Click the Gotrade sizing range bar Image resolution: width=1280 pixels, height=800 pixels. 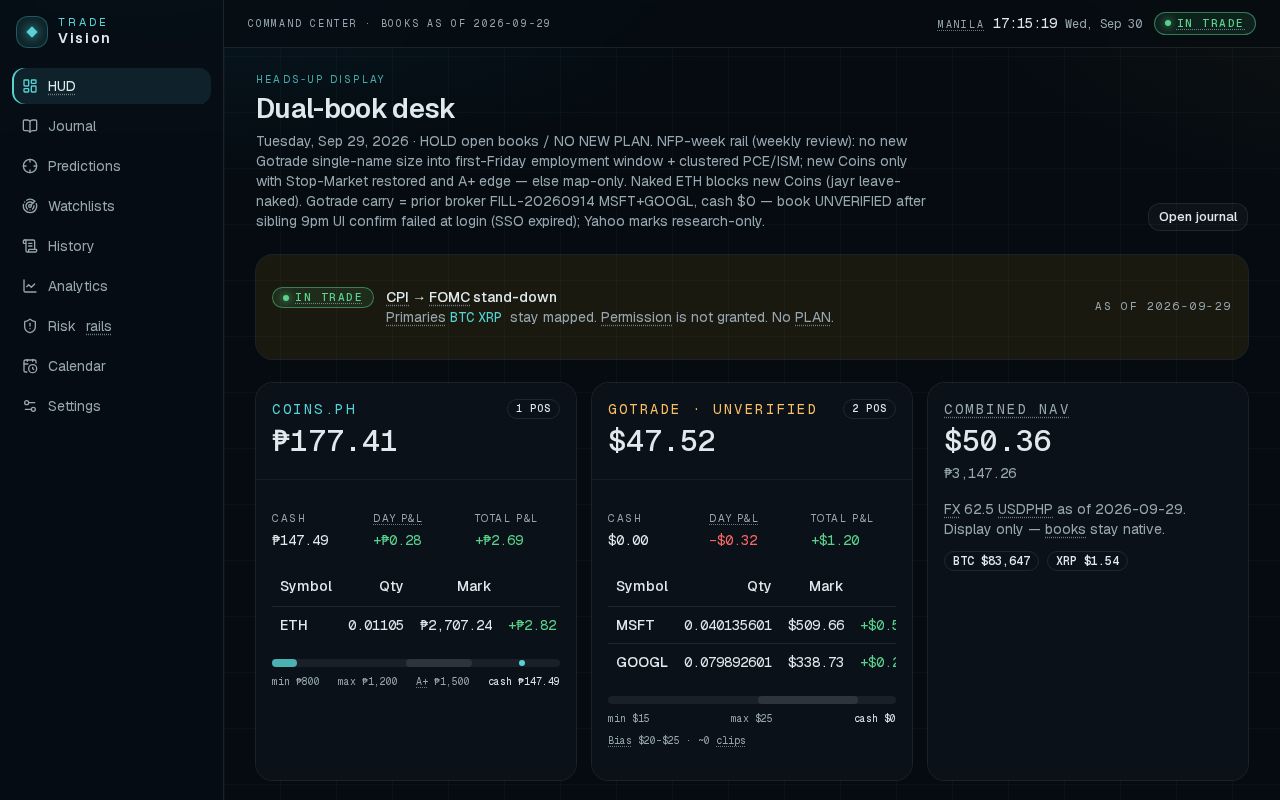tap(752, 700)
